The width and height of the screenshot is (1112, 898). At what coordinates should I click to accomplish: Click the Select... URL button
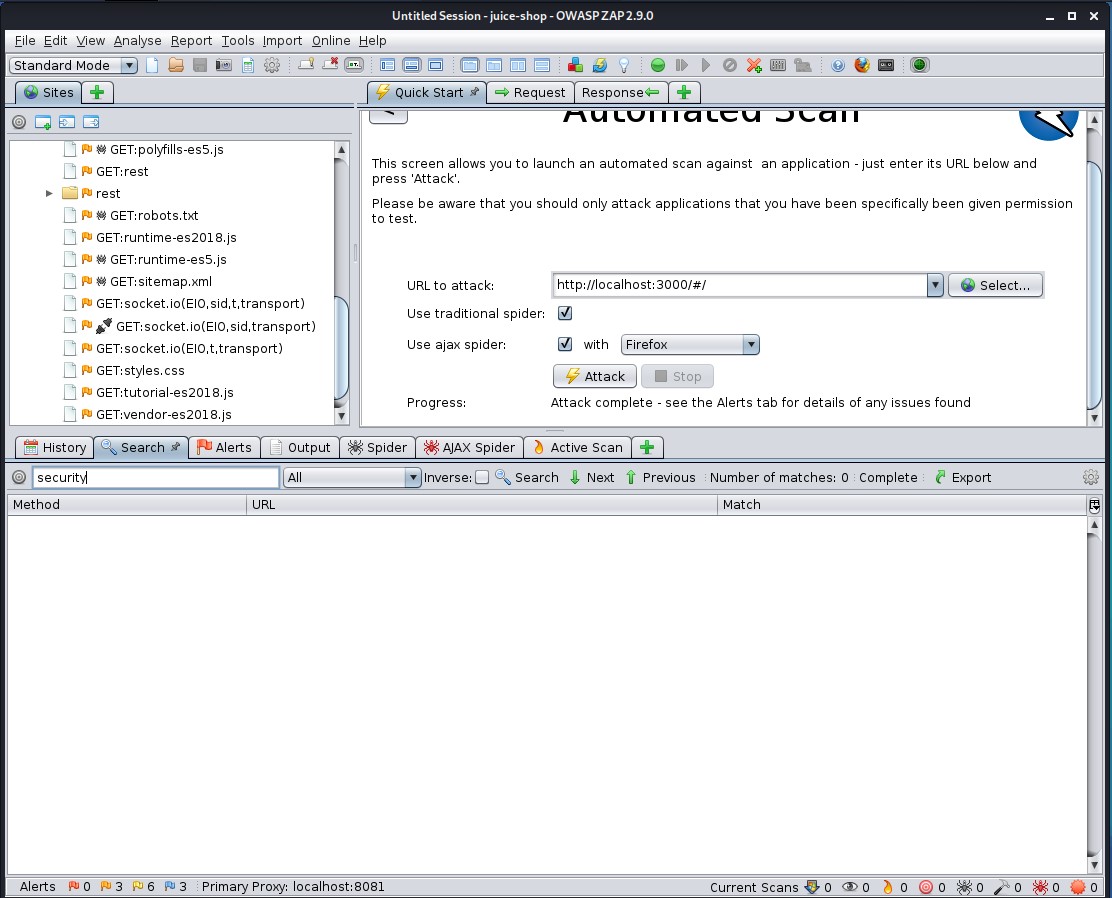tap(995, 285)
